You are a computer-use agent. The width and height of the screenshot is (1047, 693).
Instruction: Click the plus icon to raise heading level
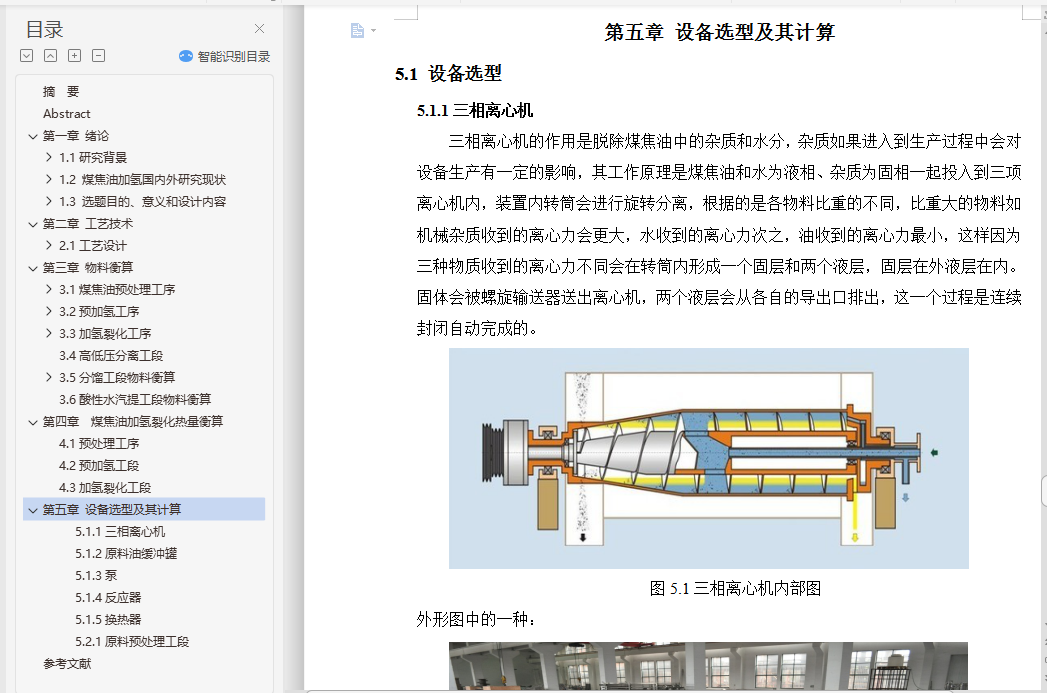[75, 56]
